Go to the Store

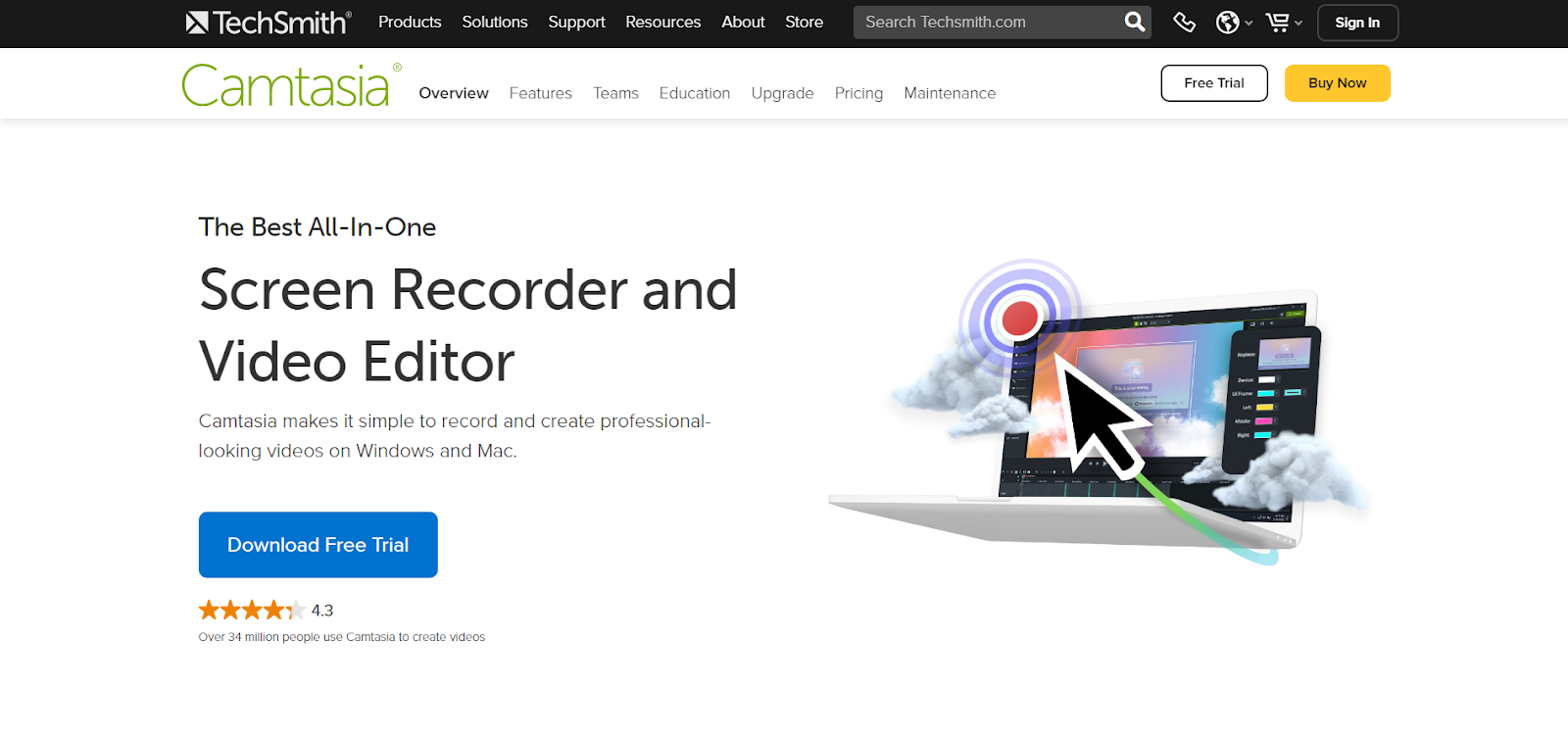[804, 22]
